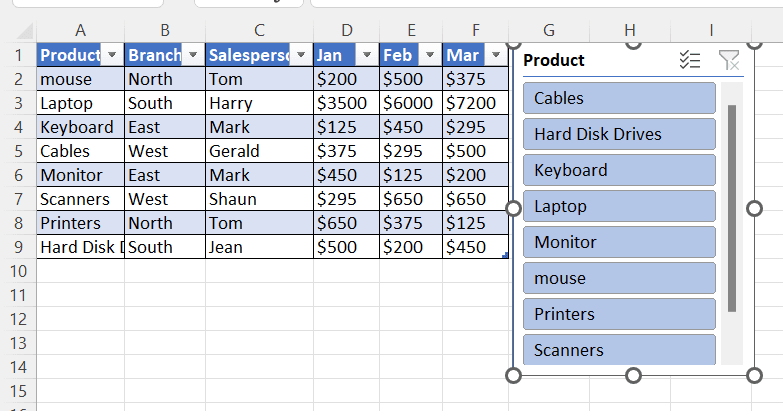Pick Monitor in the Product slicer
The width and height of the screenshot is (783, 411).
619,242
